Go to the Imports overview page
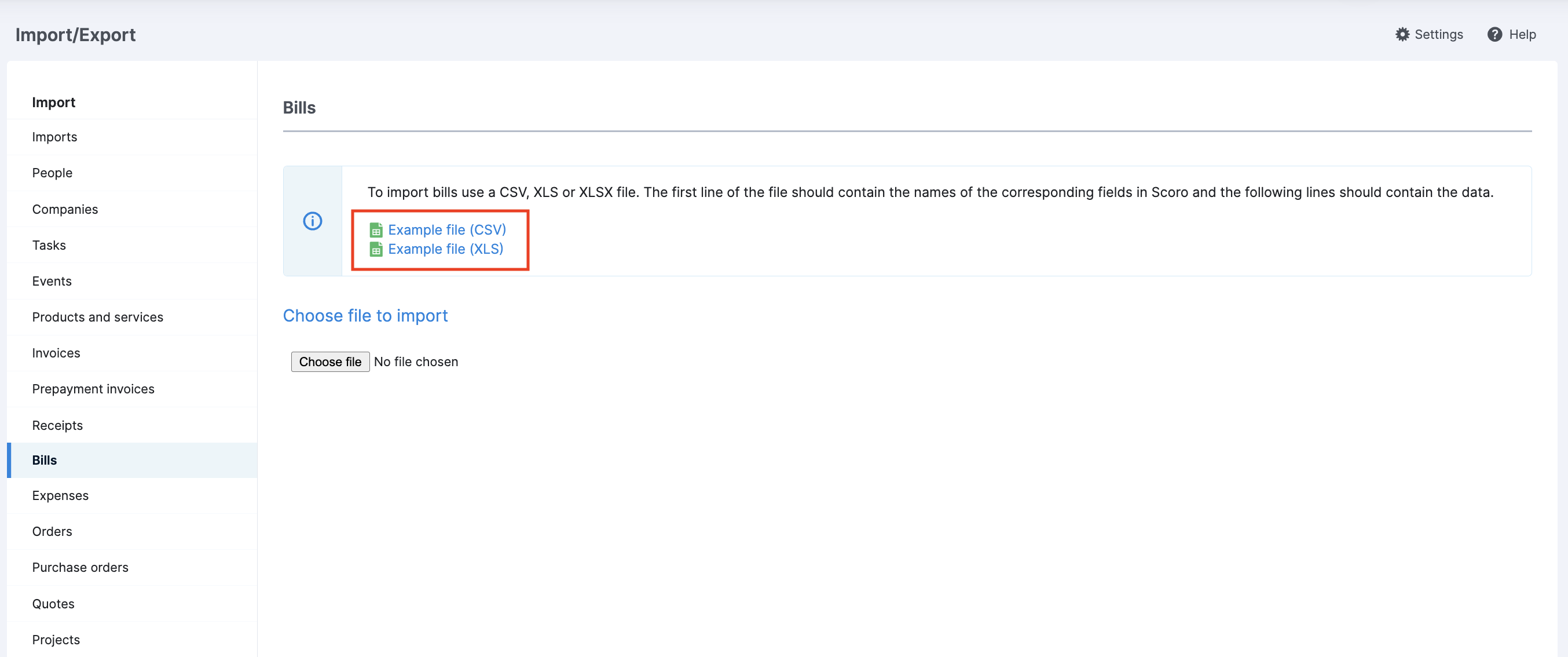The width and height of the screenshot is (1568, 657). coord(55,136)
